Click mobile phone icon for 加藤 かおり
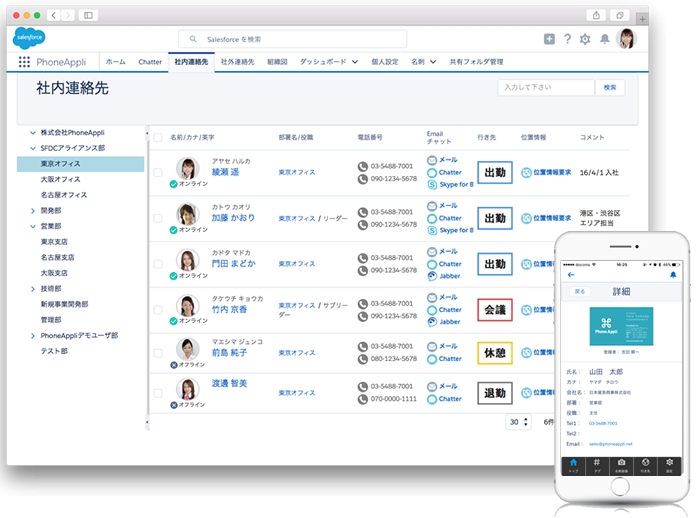700x518 pixels. point(362,225)
